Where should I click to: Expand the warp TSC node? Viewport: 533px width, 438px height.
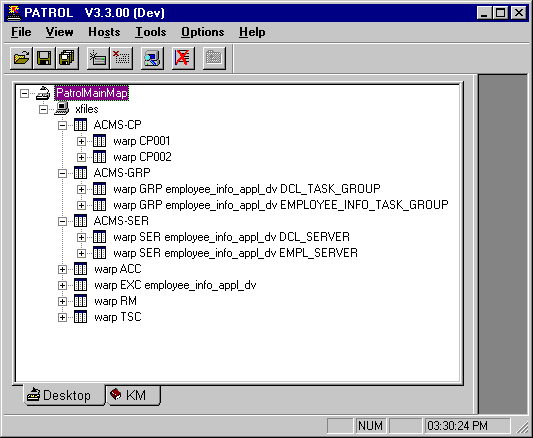[62, 317]
